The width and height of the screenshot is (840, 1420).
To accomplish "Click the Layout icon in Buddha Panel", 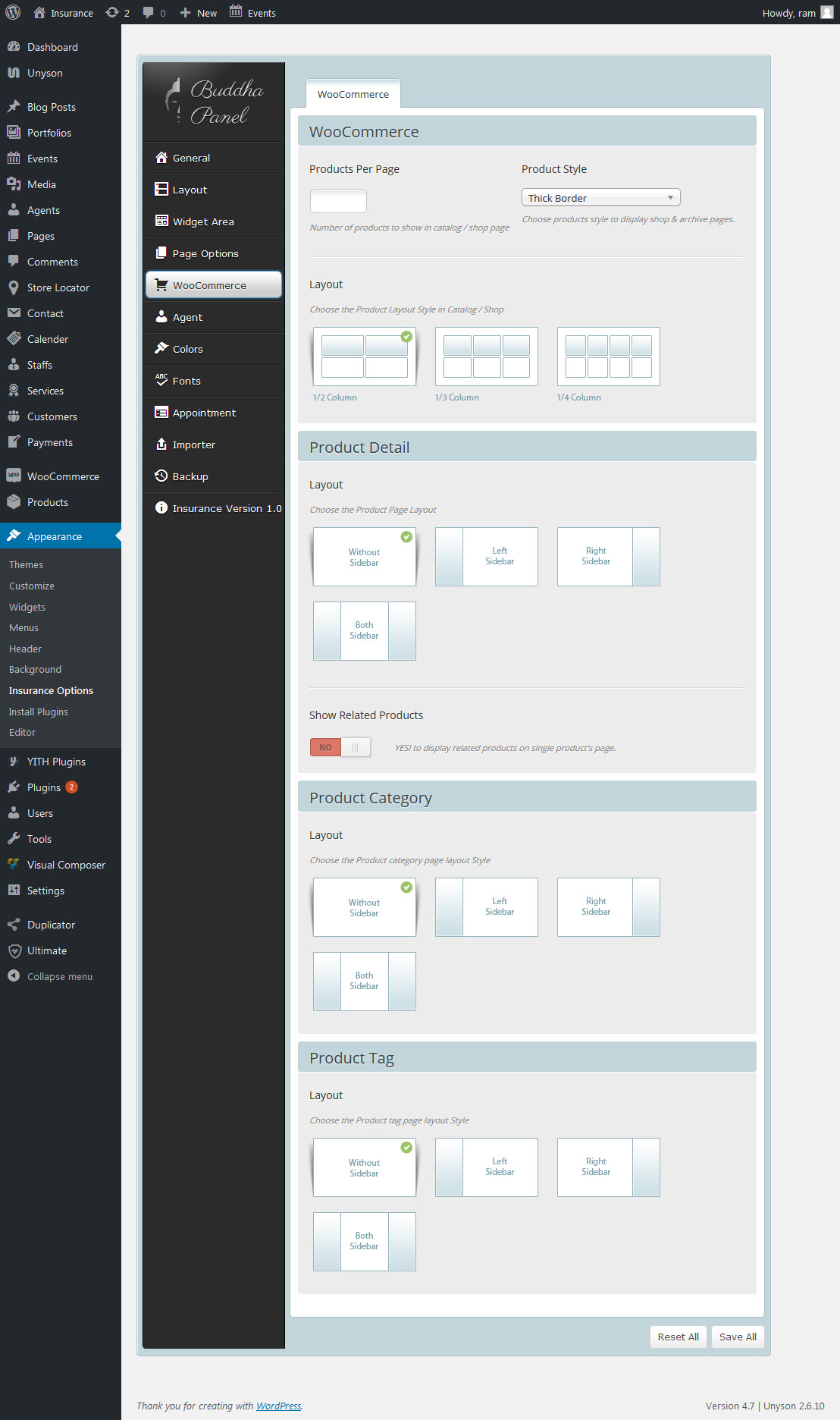I will [161, 189].
